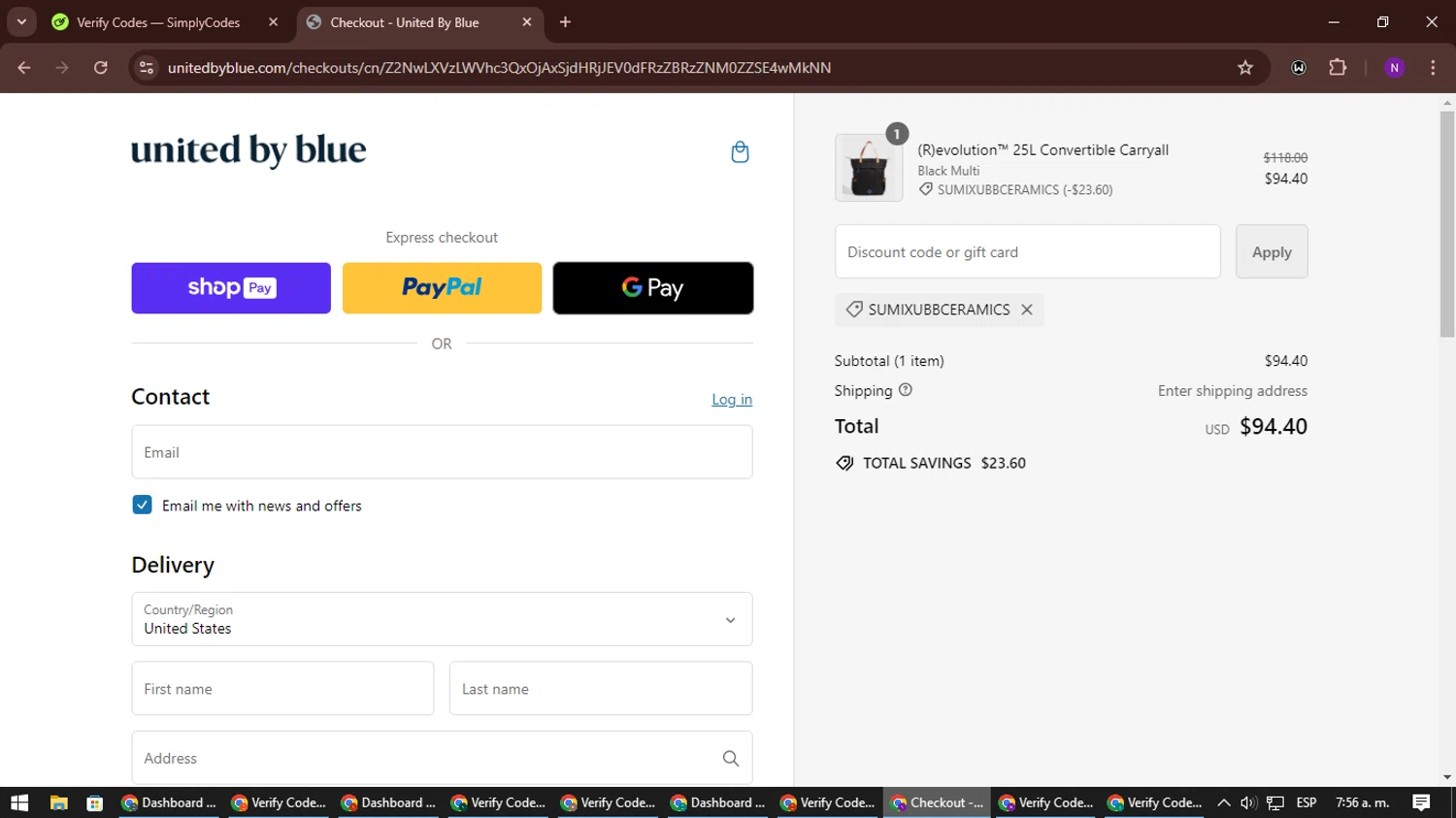
Task: Choose PayPal express checkout
Action: pyautogui.click(x=442, y=288)
